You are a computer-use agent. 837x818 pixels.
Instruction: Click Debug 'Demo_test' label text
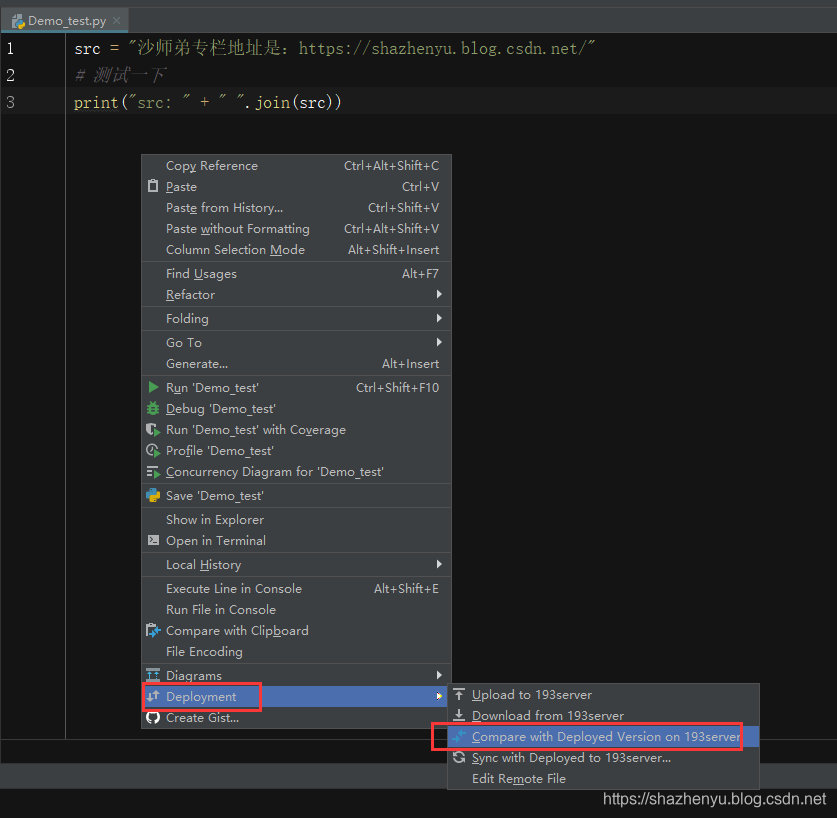coord(220,409)
